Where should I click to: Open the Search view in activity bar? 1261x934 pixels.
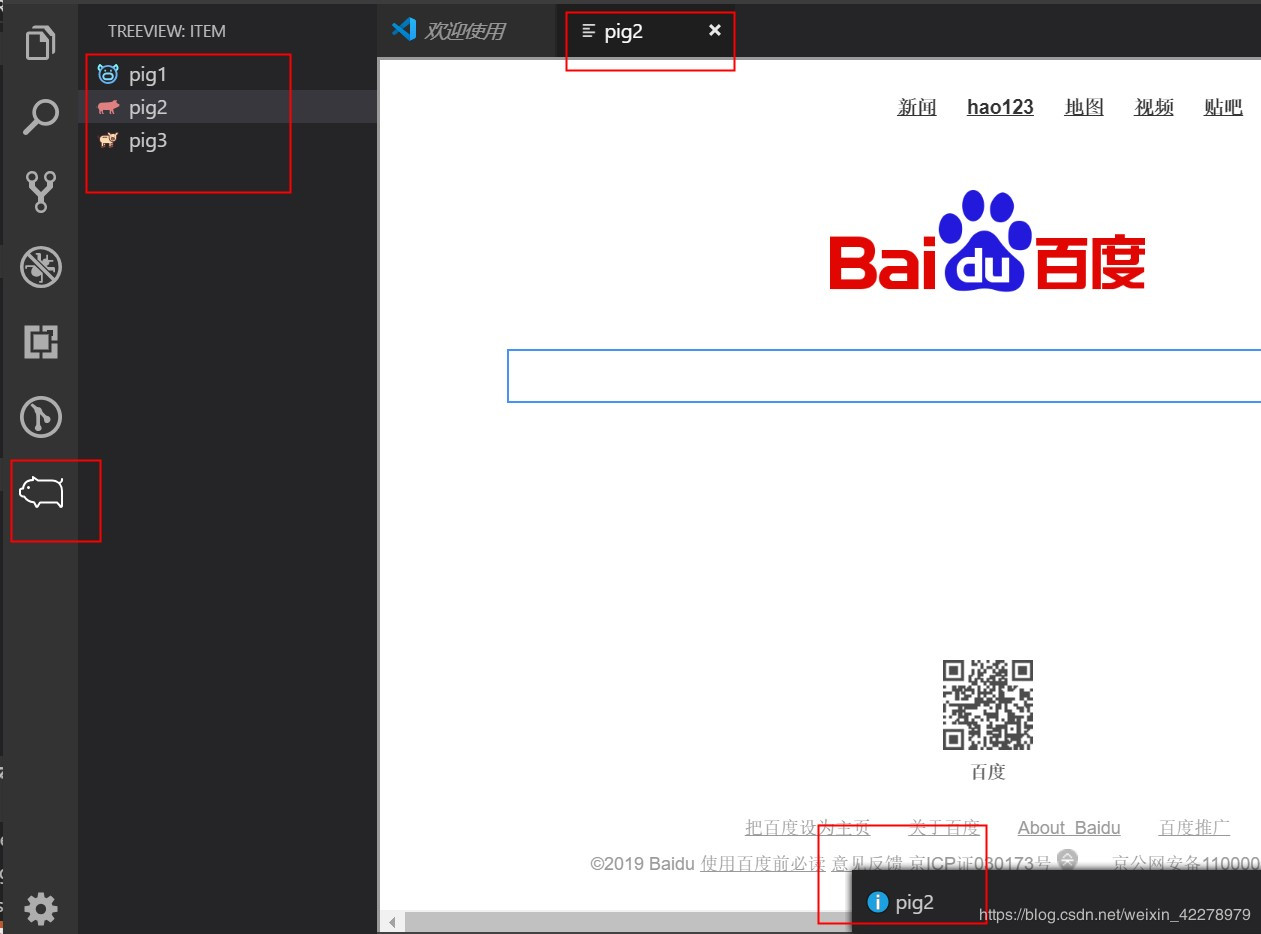pos(40,116)
